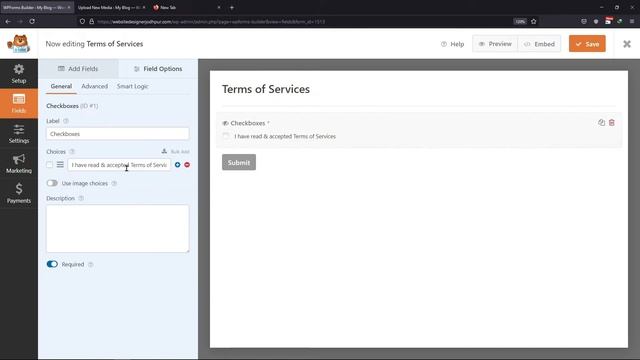Click the Terms of Services form title
Image resolution: width=640 pixels, height=360 pixels.
coord(266,89)
